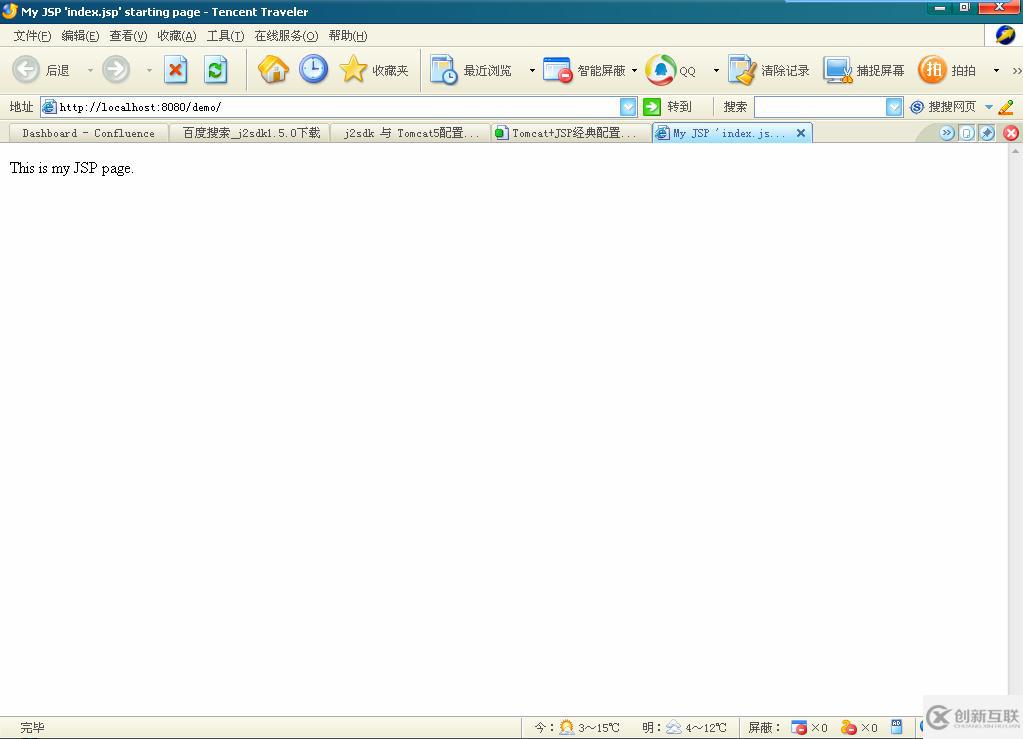Open the File (文件) menu
This screenshot has width=1023, height=739.
click(x=32, y=36)
